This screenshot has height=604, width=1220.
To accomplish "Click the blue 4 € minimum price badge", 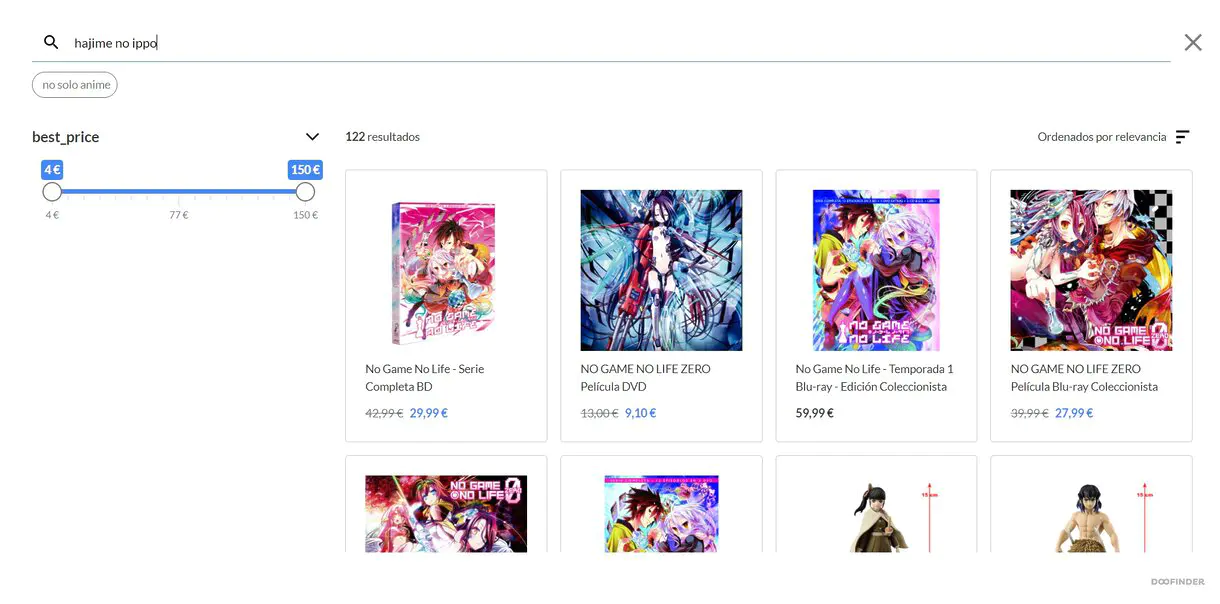I will (x=52, y=170).
